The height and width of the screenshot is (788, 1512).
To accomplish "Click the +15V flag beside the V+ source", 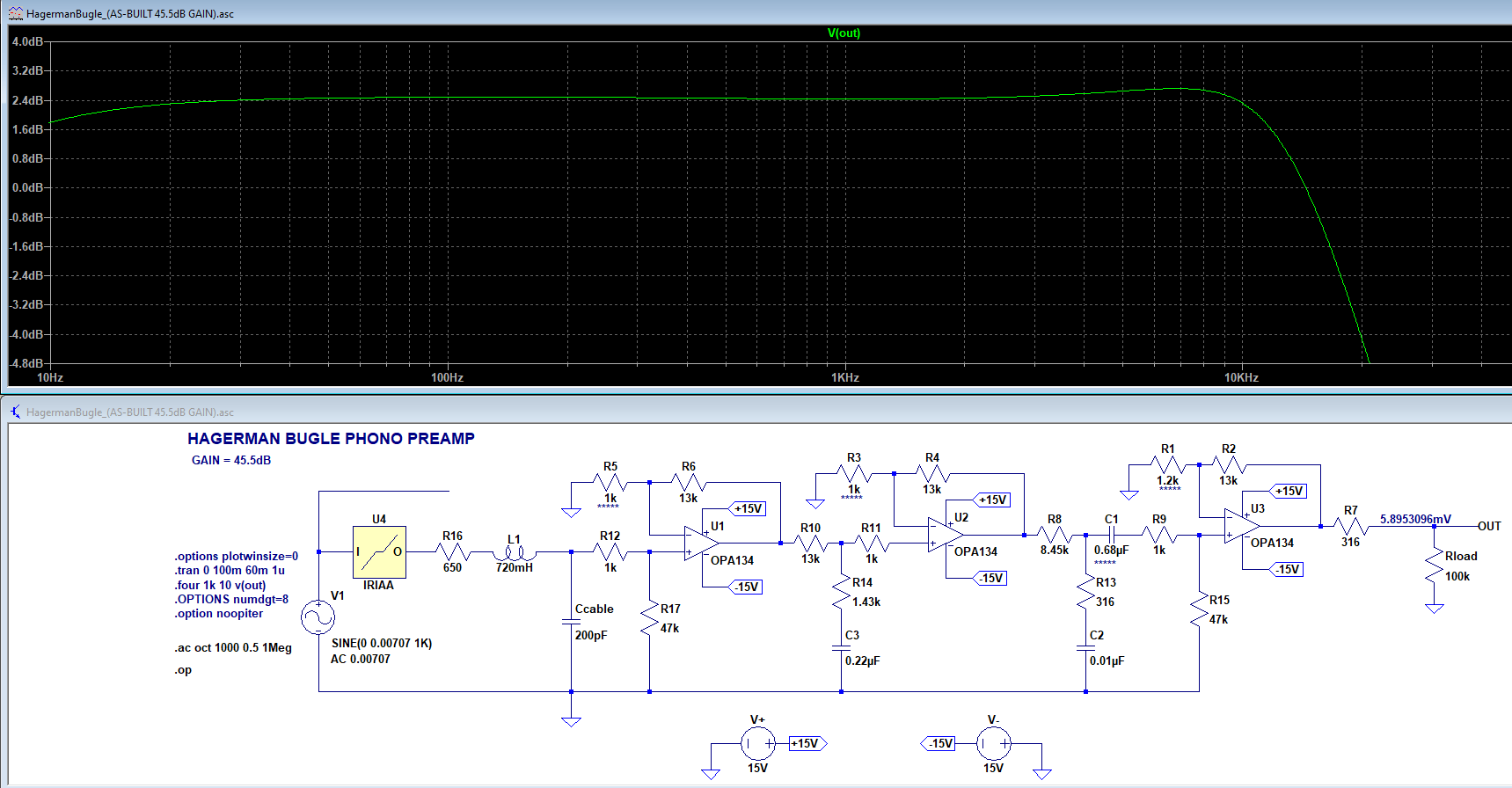I will click(x=807, y=744).
